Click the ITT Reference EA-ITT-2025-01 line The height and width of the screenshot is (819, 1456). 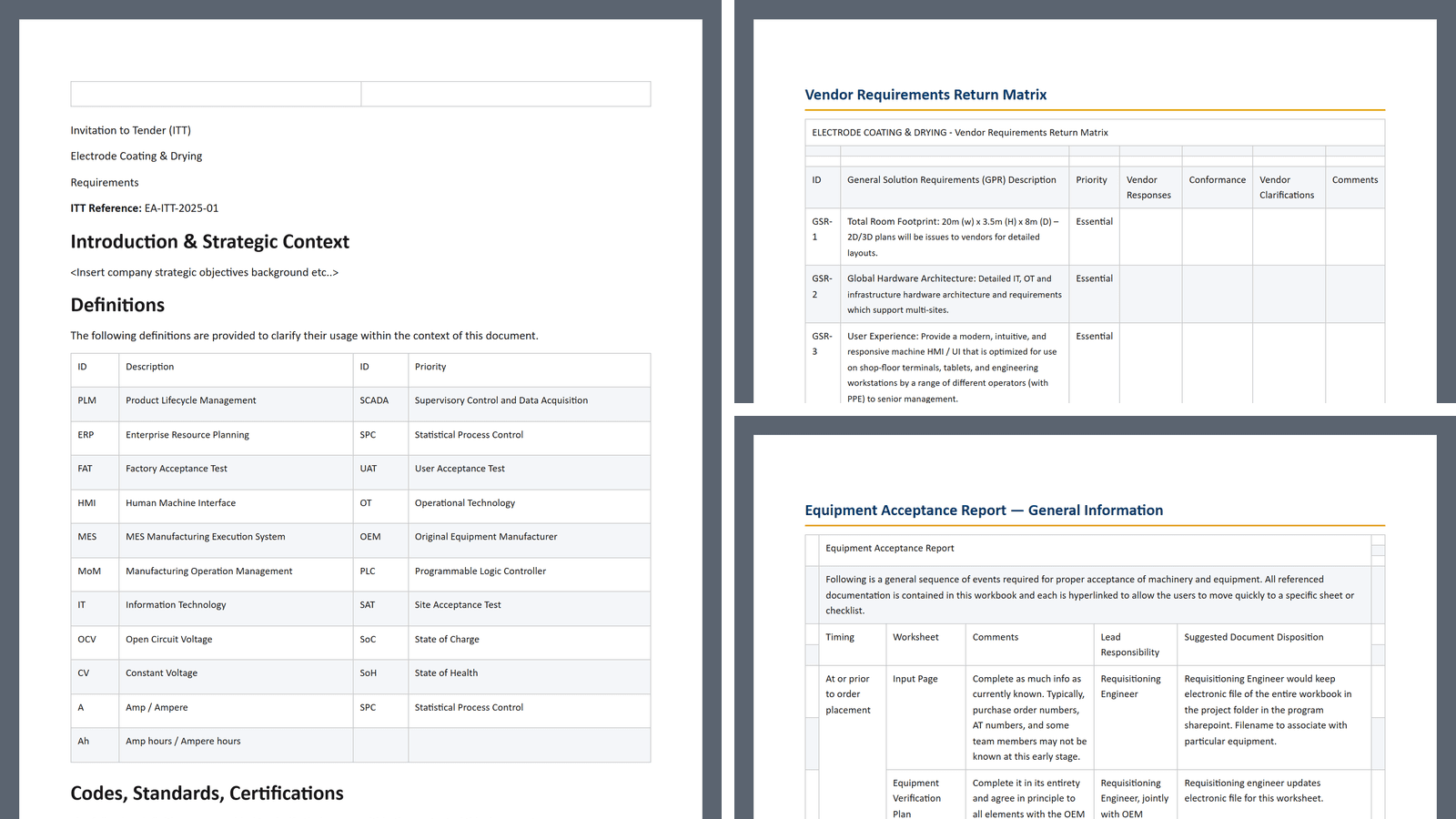(x=145, y=207)
